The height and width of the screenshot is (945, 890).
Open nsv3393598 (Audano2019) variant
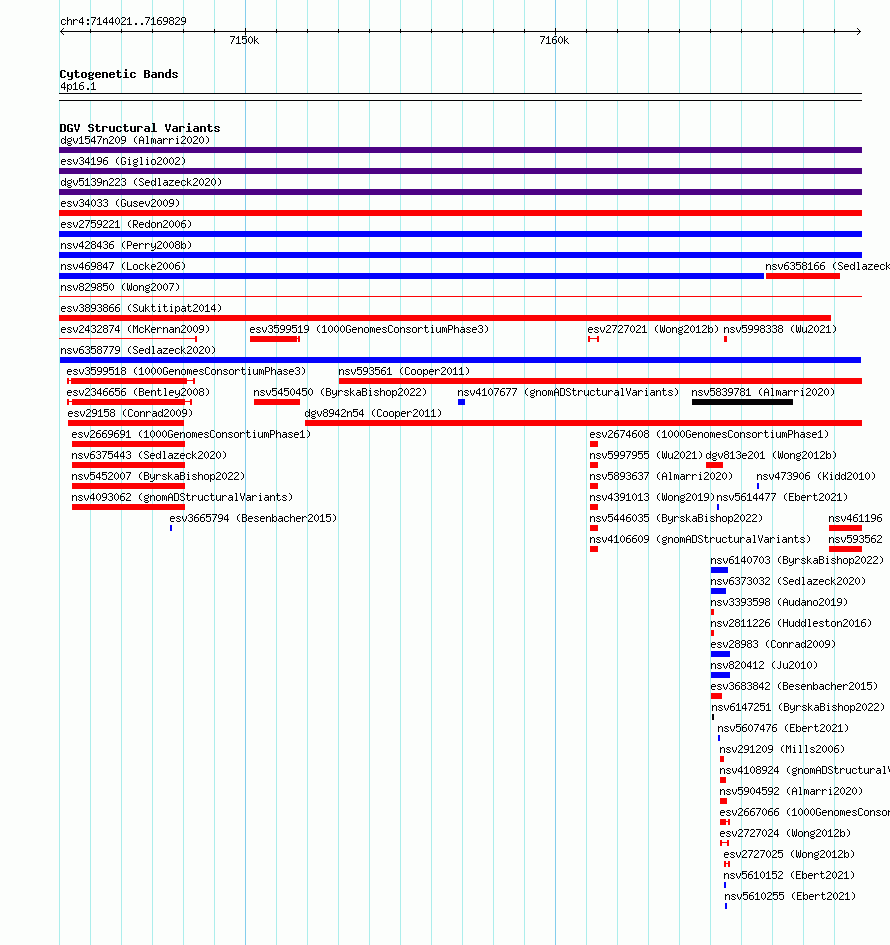(x=779, y=603)
